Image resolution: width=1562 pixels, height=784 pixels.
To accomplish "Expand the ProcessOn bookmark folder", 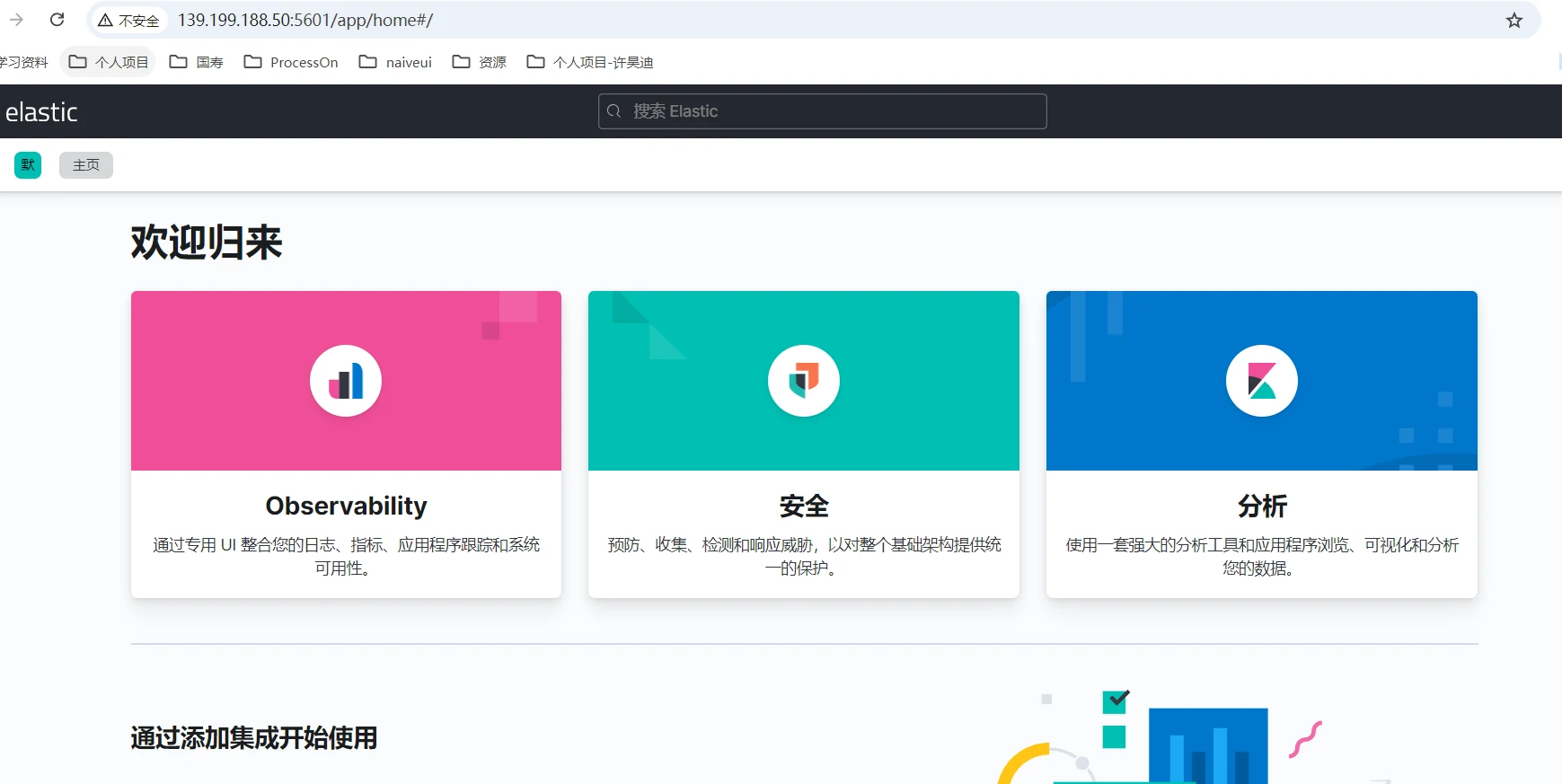I will [291, 62].
